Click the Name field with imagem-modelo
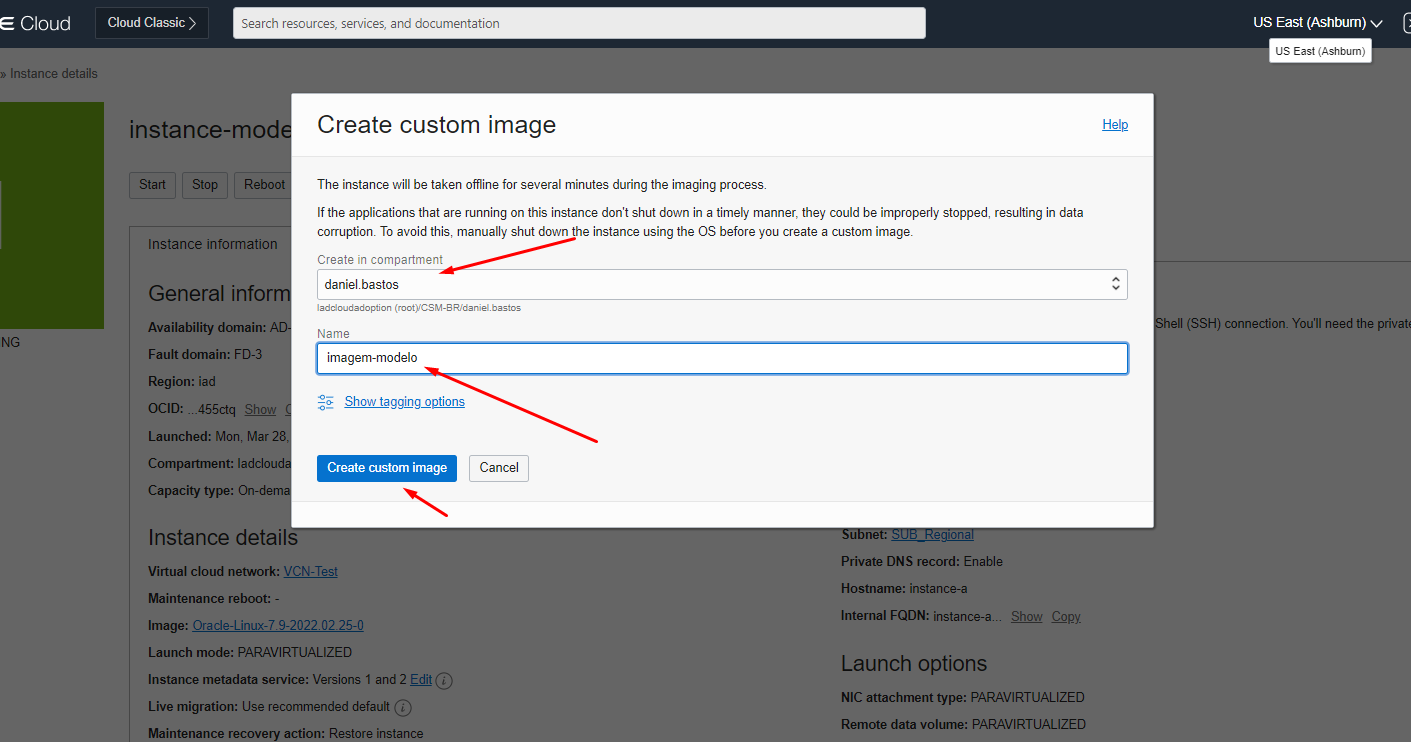Viewport: 1411px width, 742px height. (722, 358)
